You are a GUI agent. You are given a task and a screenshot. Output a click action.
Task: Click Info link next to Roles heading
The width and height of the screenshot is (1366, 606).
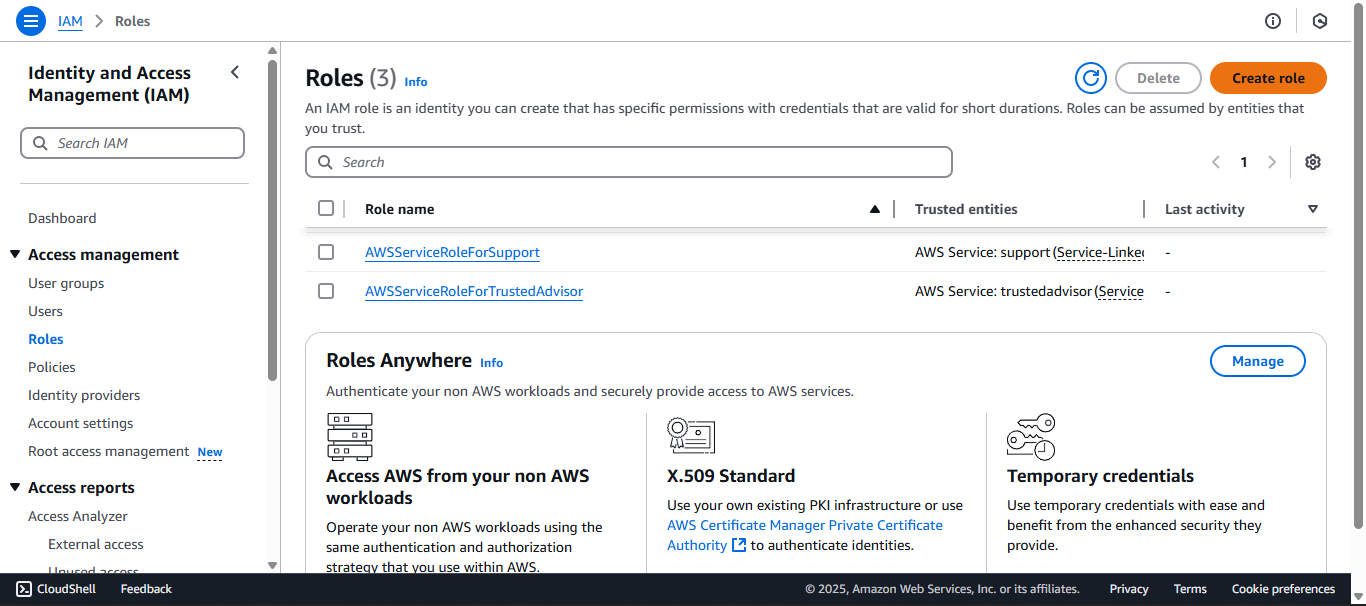tap(416, 82)
